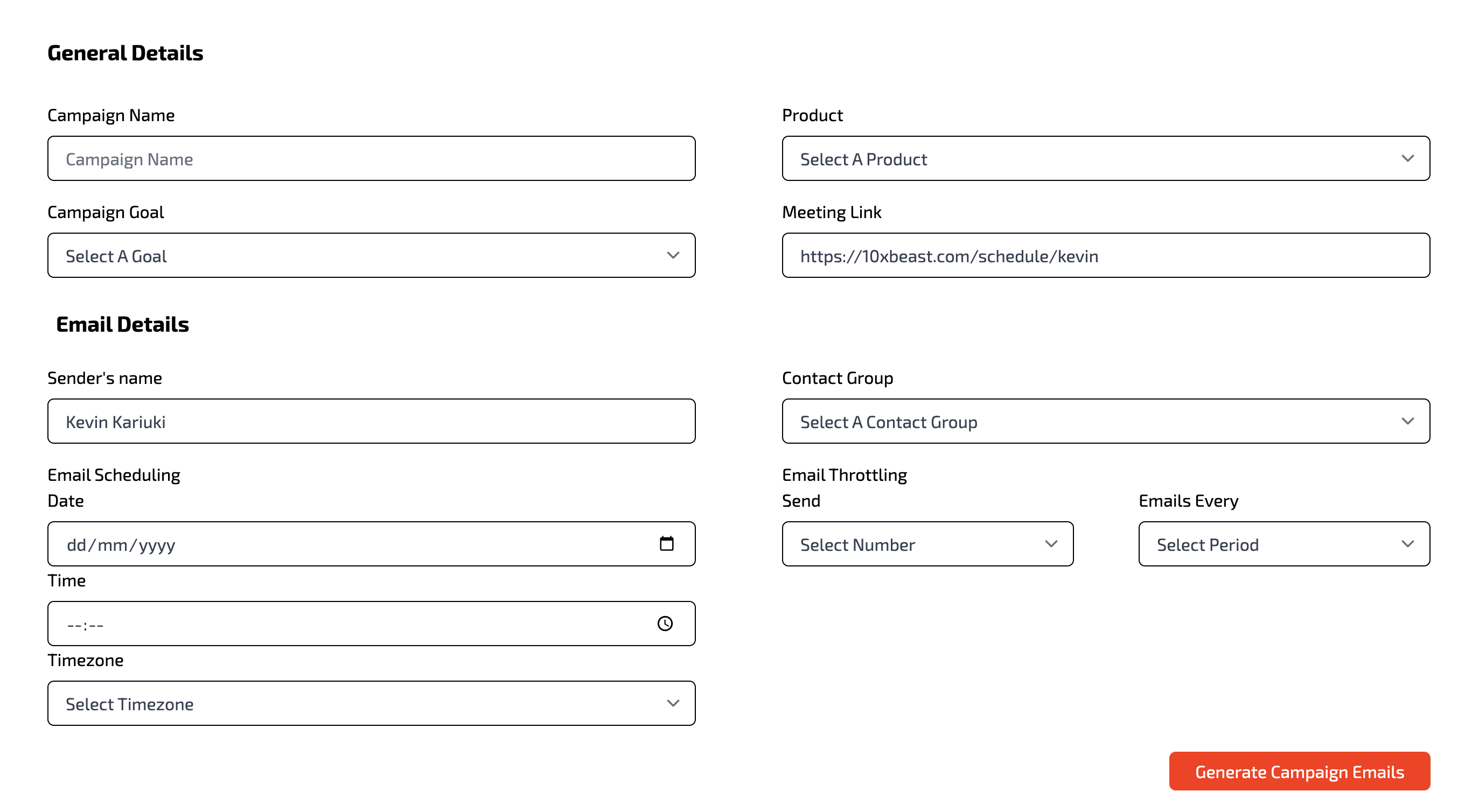Click the Contact Group chevron arrow

coord(1407,422)
